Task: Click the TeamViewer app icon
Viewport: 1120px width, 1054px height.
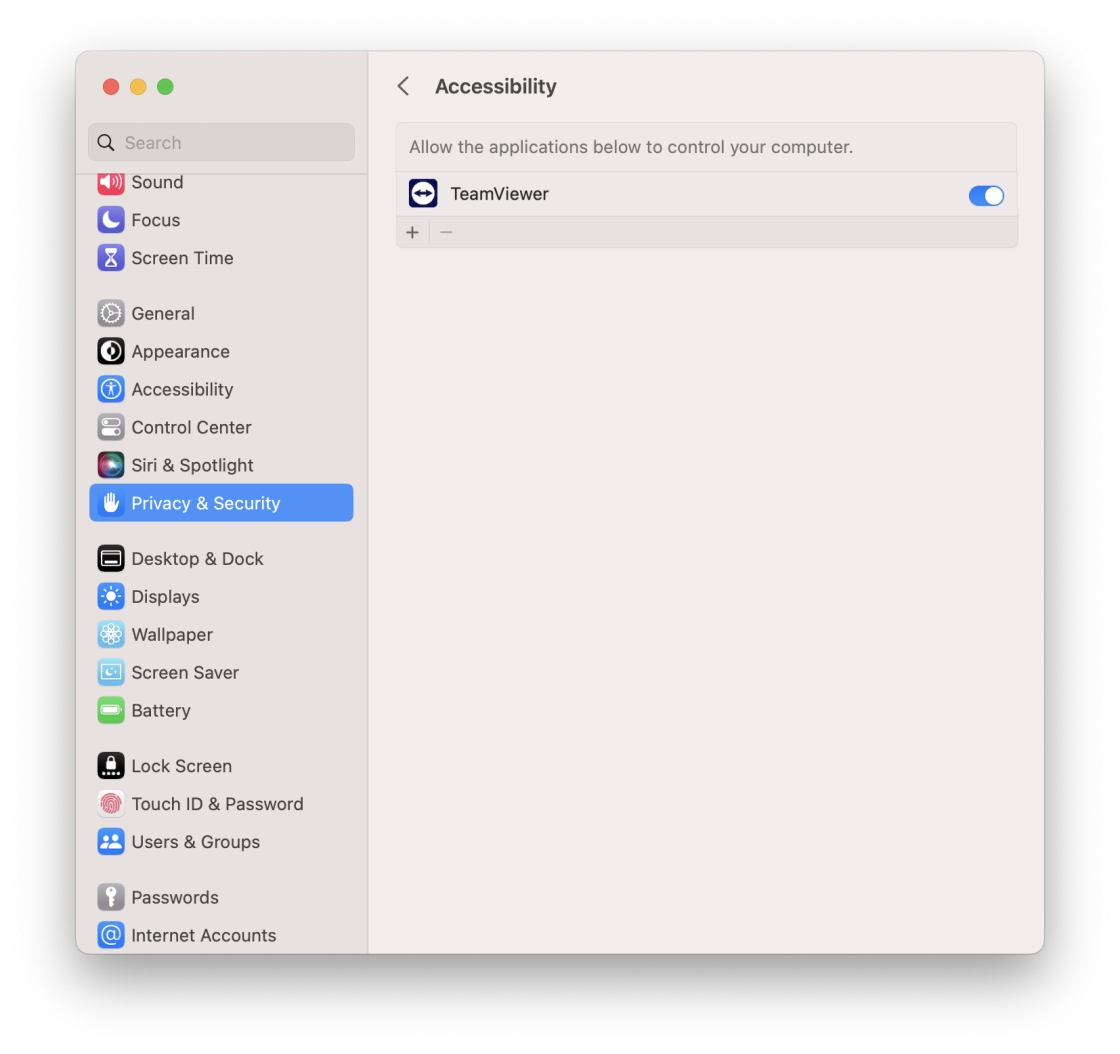Action: (422, 193)
